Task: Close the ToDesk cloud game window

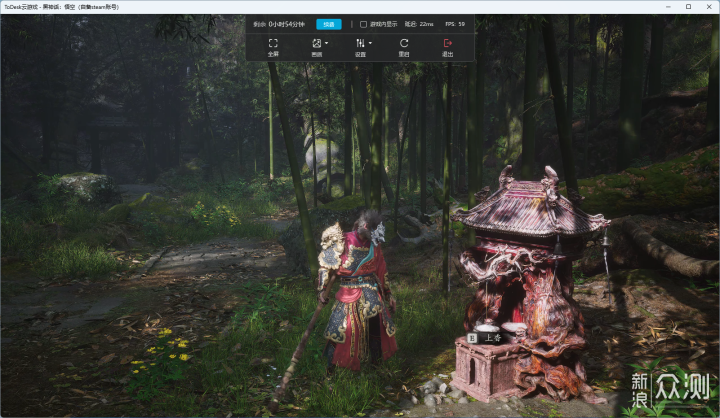Action: coord(709,7)
